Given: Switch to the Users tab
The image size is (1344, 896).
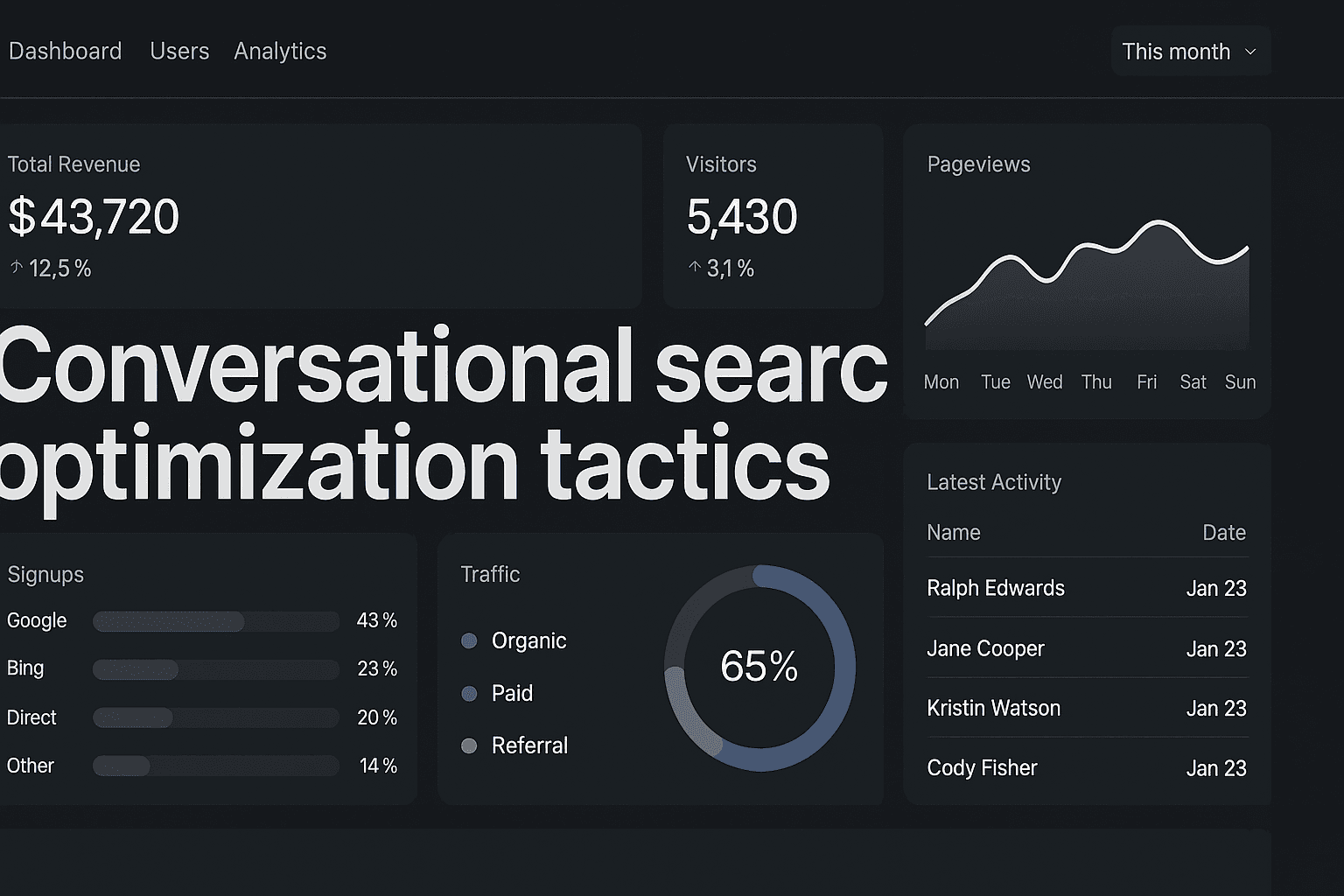Looking at the screenshot, I should tap(179, 51).
